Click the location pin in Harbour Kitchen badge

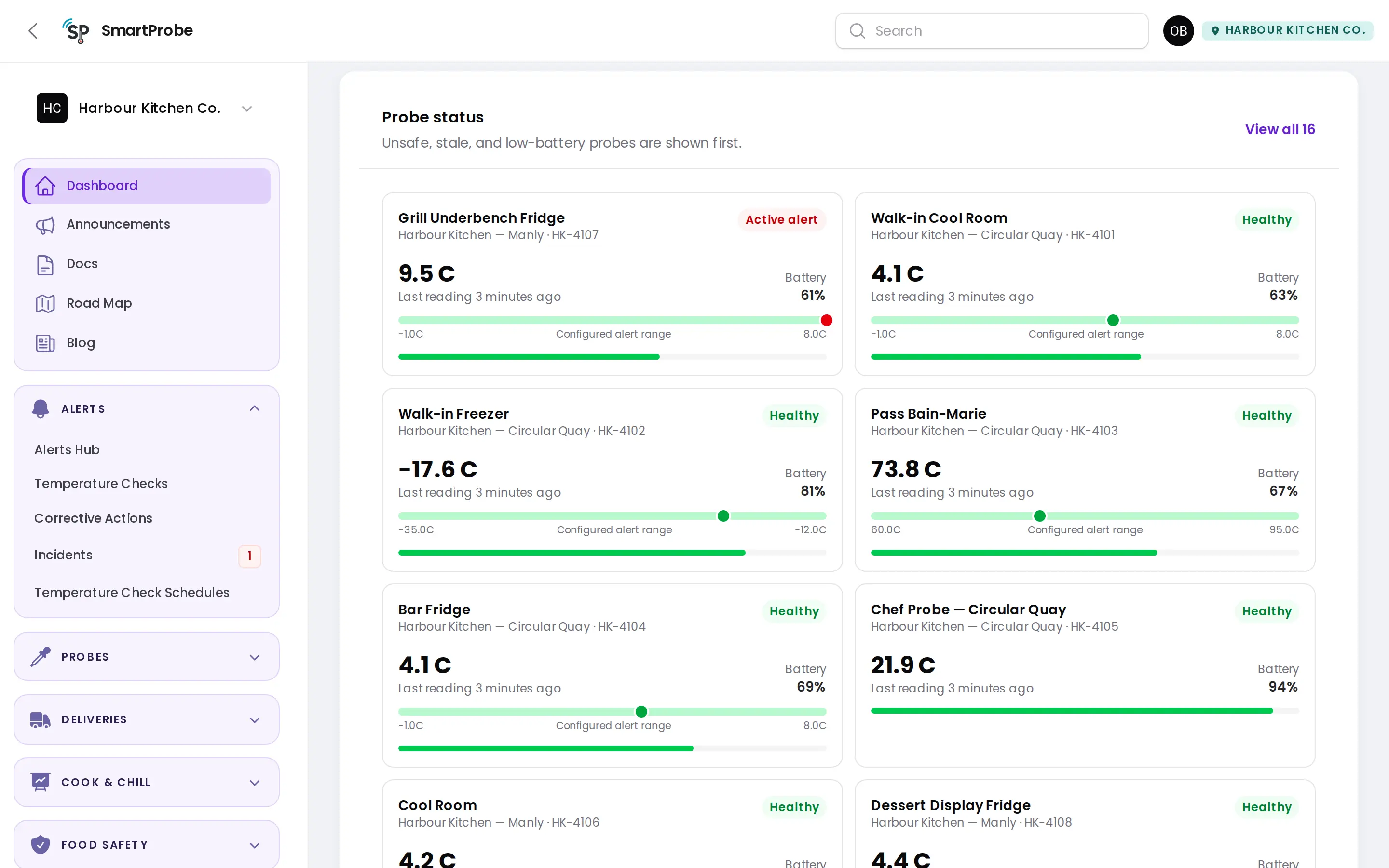1215,31
